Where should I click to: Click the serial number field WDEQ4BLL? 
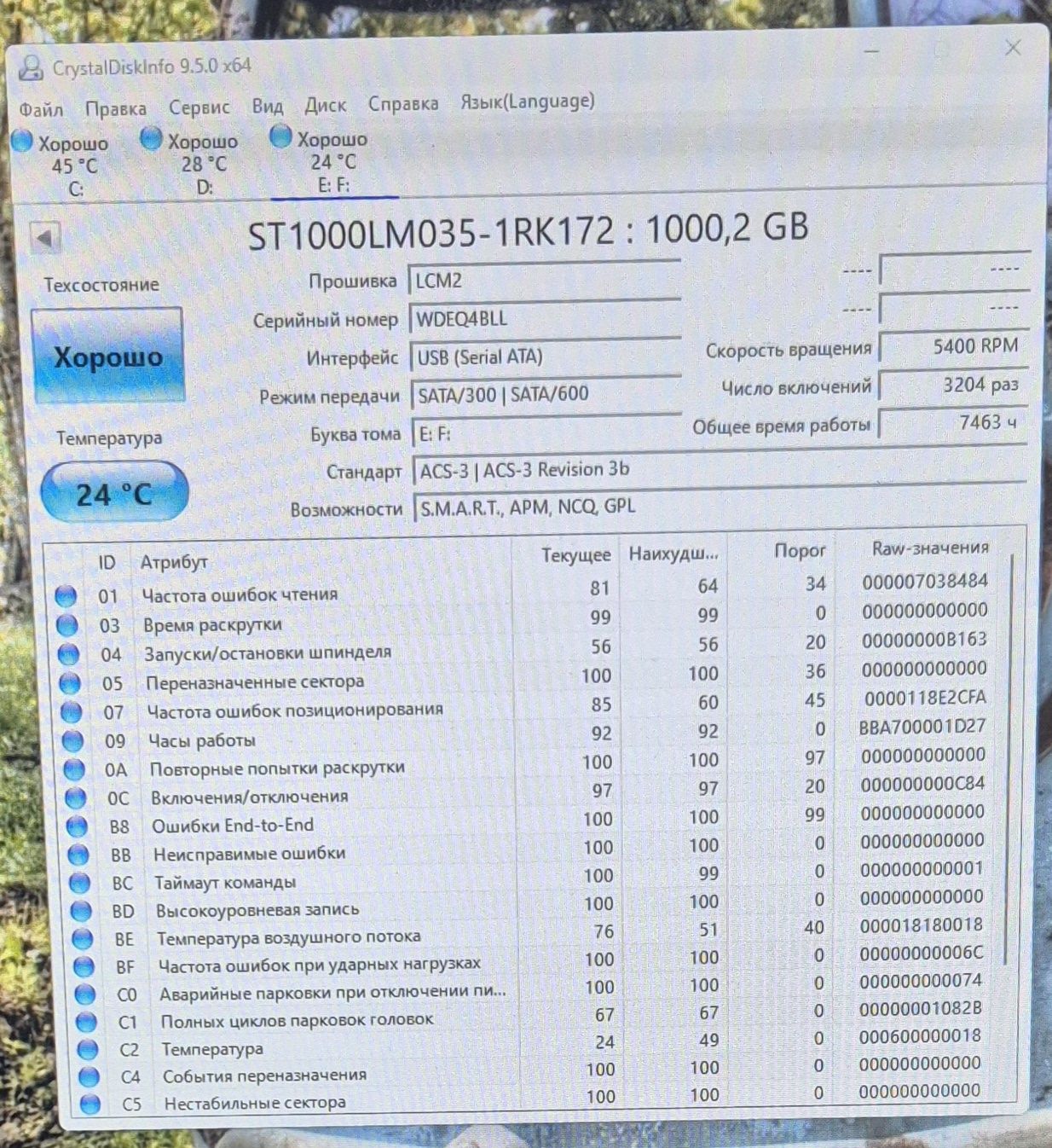click(x=545, y=318)
